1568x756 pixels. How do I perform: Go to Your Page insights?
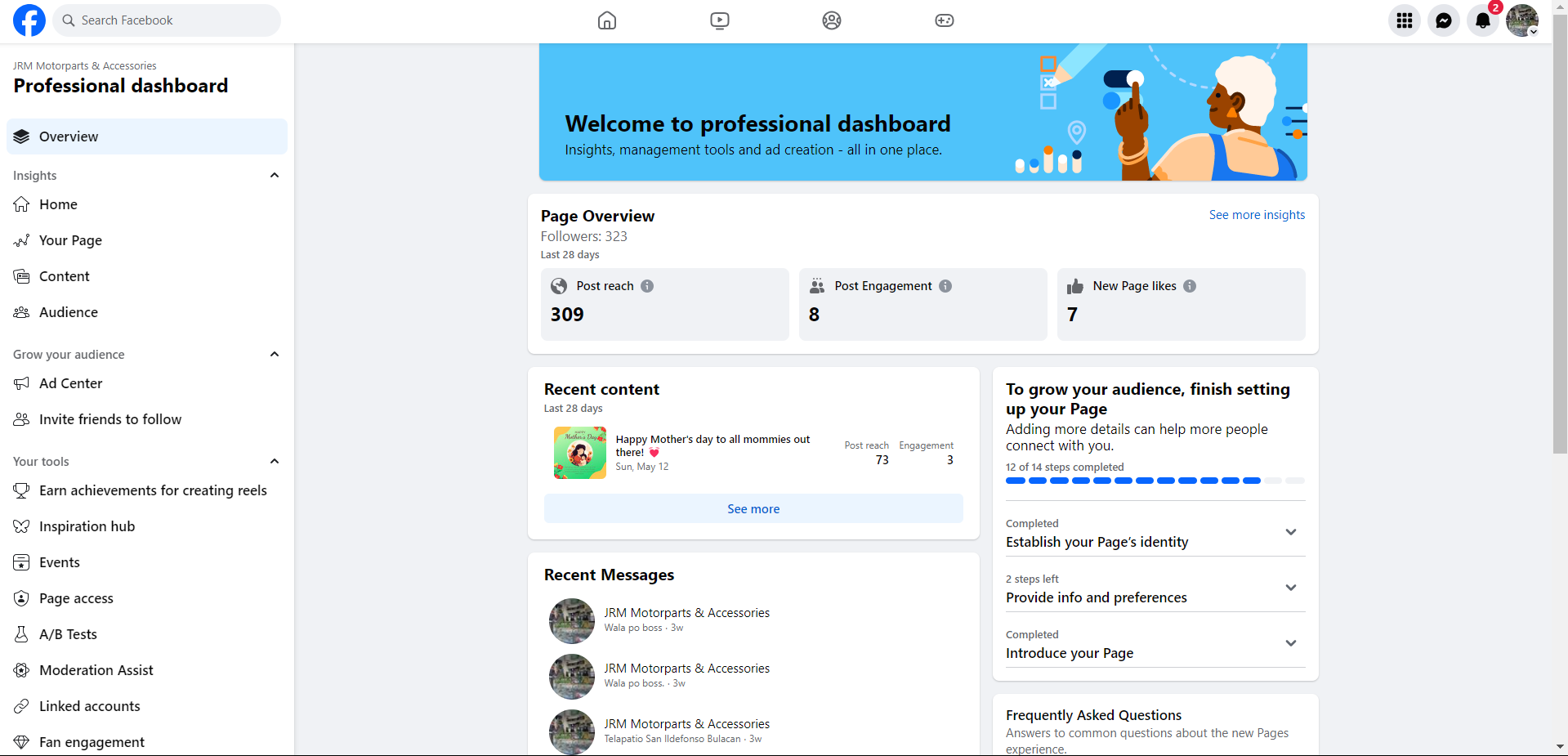[147, 240]
